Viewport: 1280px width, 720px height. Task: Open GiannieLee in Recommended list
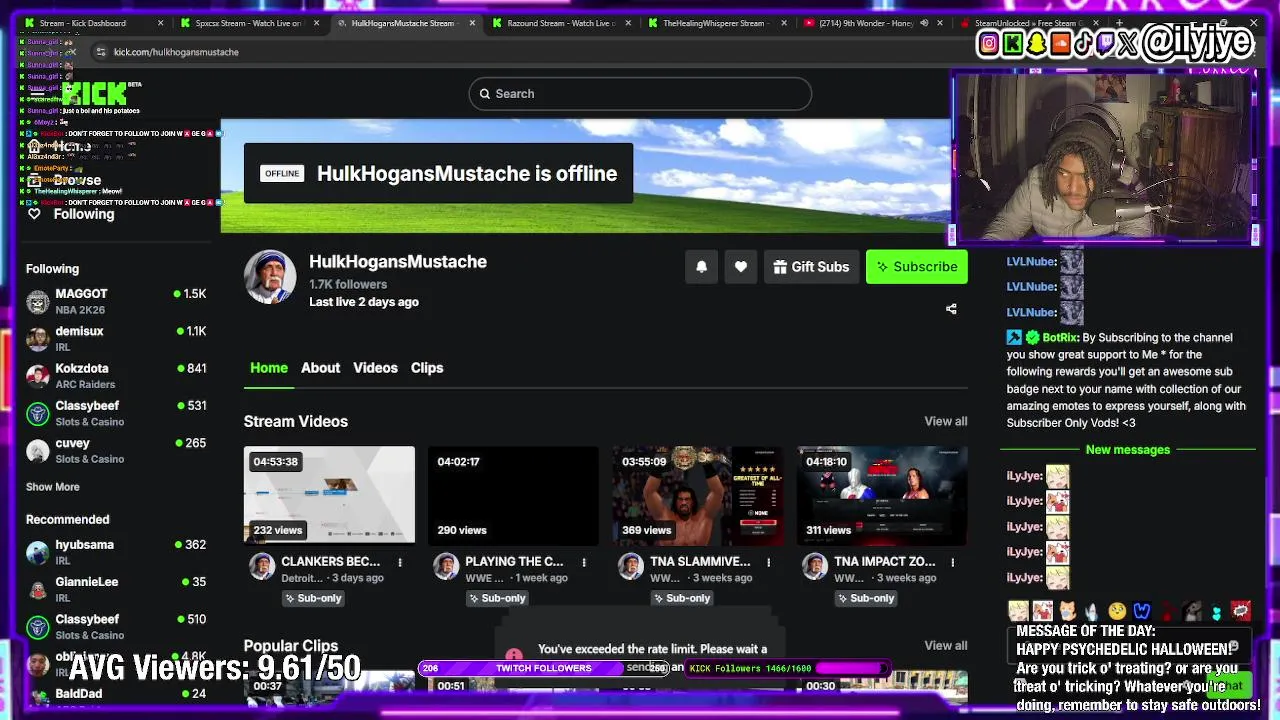pos(116,590)
